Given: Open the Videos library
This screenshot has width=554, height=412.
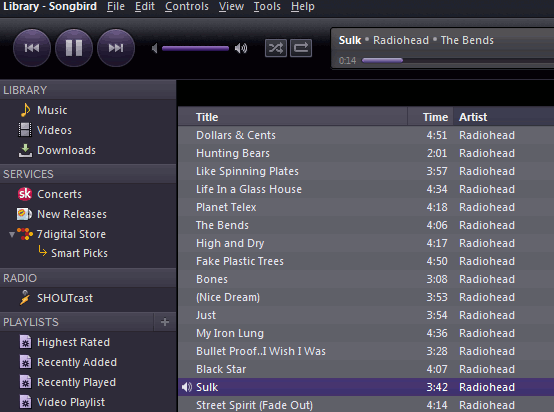Looking at the screenshot, I should tap(45, 130).
